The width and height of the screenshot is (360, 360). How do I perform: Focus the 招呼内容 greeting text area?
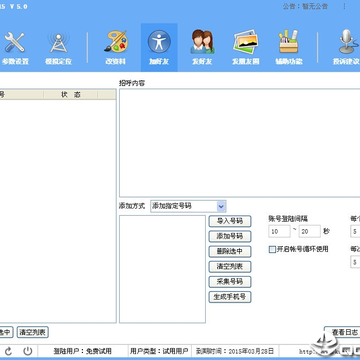[x=239, y=143]
